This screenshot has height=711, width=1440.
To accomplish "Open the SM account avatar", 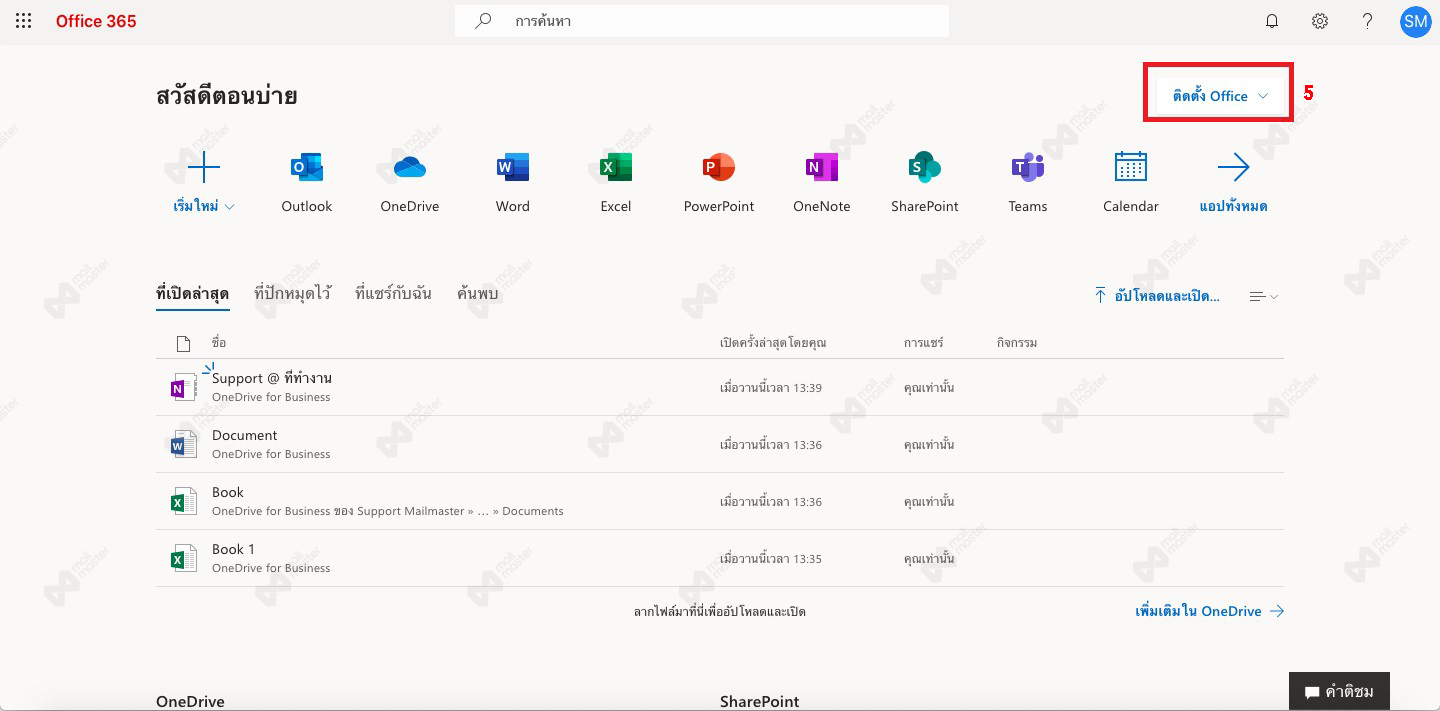I will click(x=1416, y=21).
